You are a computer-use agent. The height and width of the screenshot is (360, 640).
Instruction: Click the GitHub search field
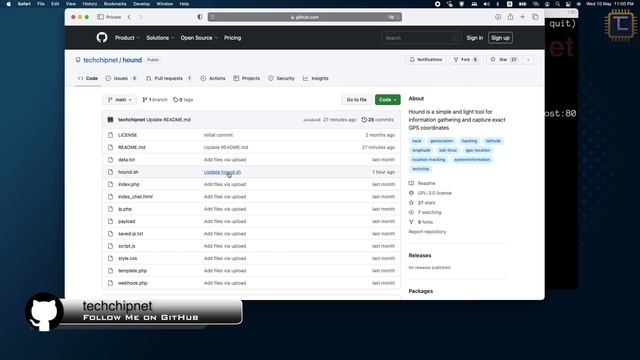421,38
